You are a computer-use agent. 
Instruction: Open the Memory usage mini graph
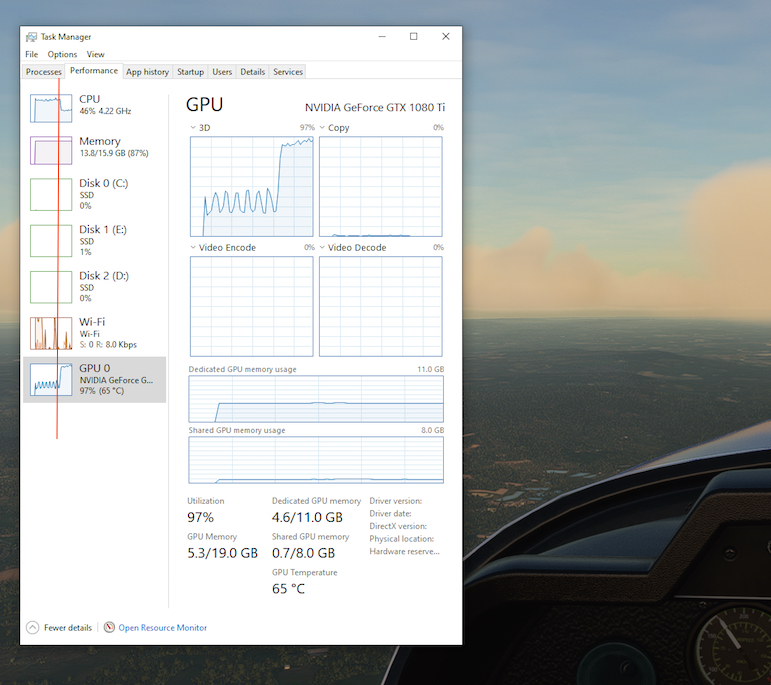tap(51, 150)
